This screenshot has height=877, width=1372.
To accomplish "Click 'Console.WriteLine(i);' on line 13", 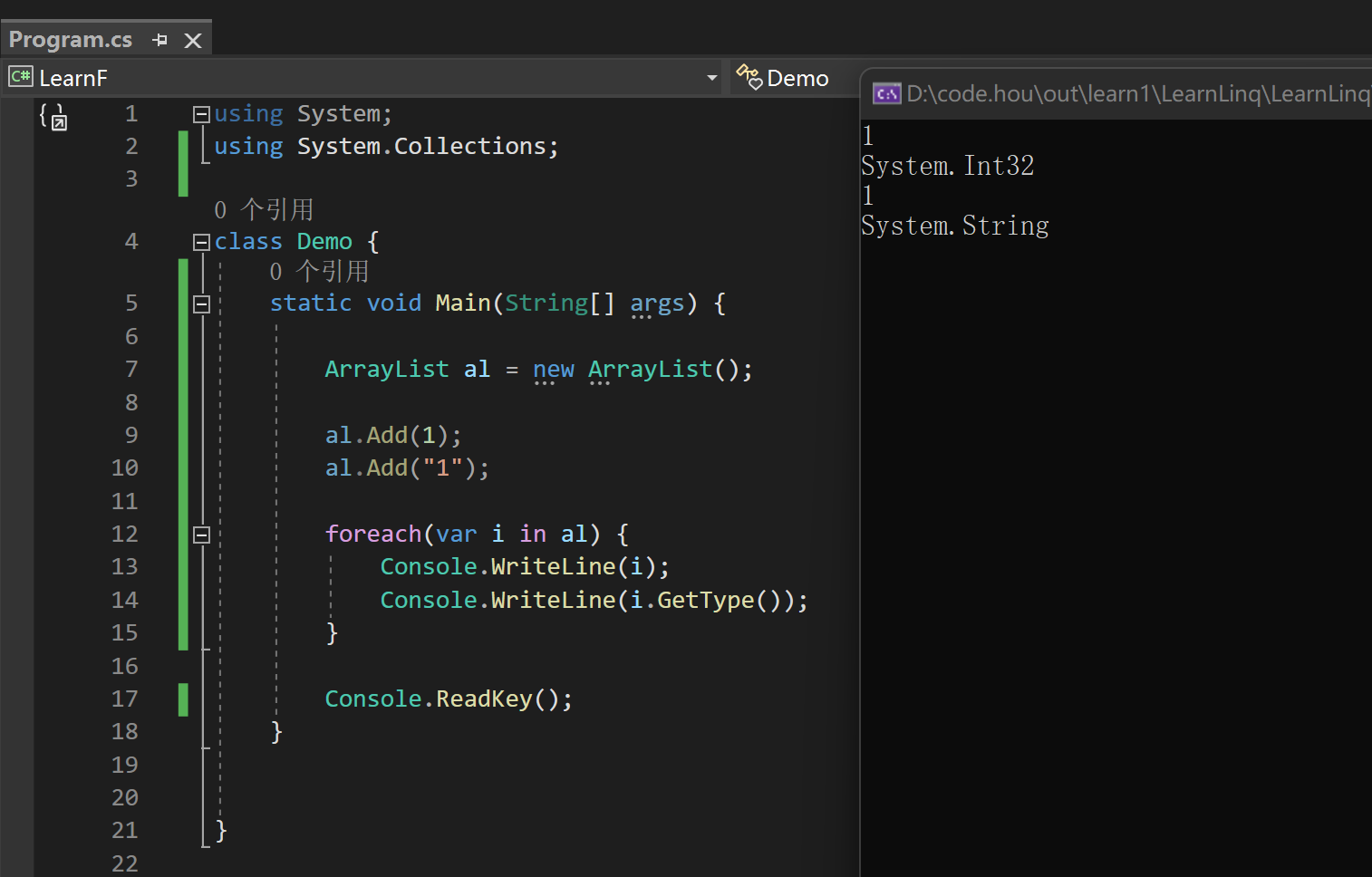I will (525, 567).
